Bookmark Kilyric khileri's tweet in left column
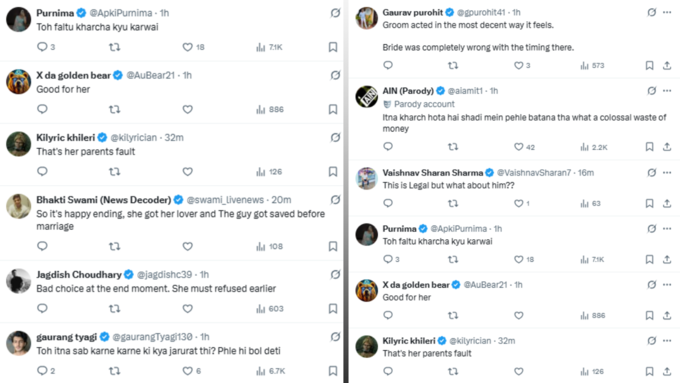 (333, 171)
